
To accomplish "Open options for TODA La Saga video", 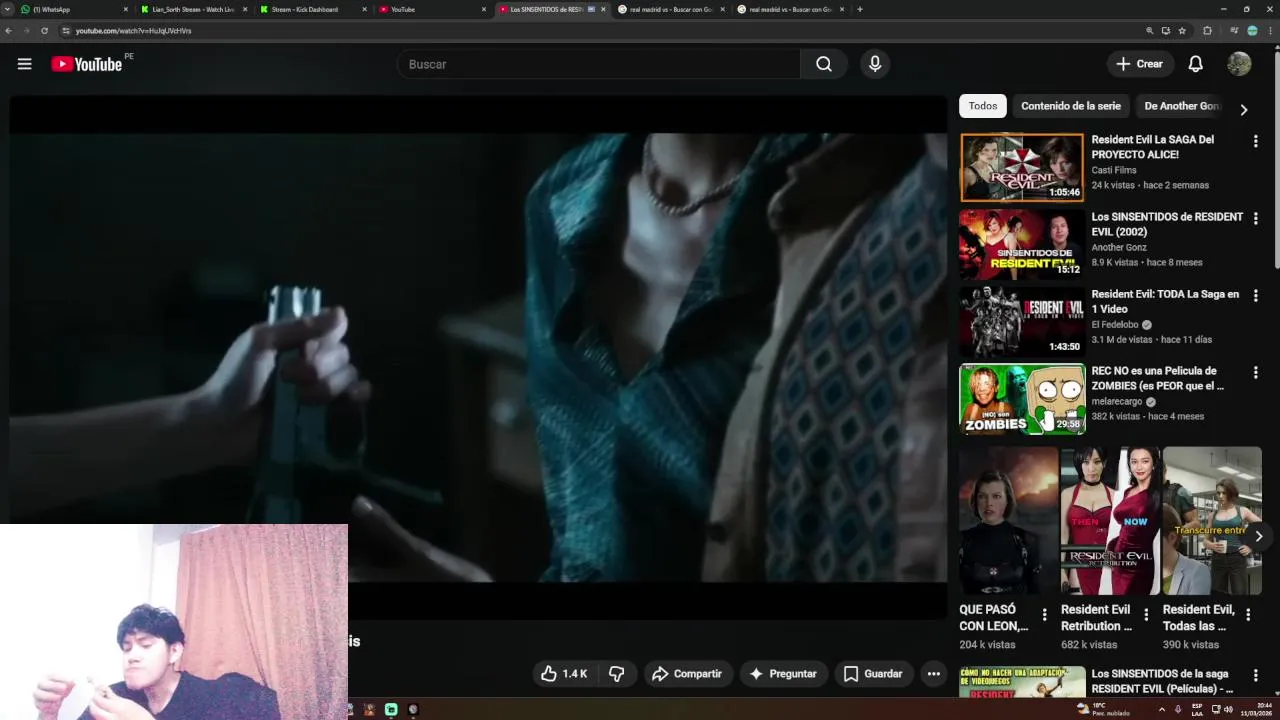I will (x=1255, y=296).
